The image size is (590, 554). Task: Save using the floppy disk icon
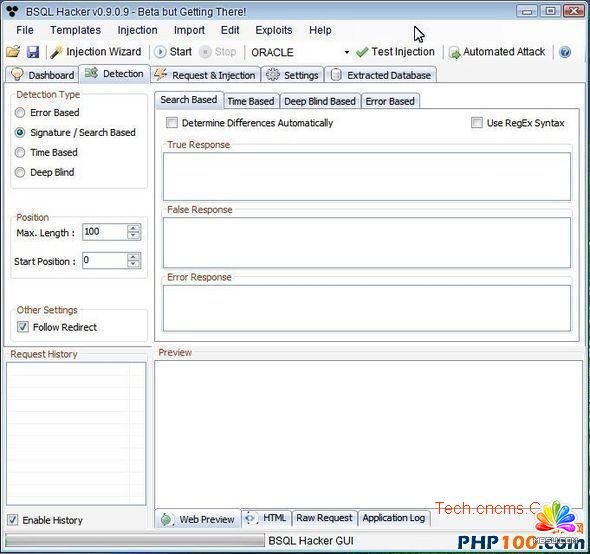pos(33,52)
